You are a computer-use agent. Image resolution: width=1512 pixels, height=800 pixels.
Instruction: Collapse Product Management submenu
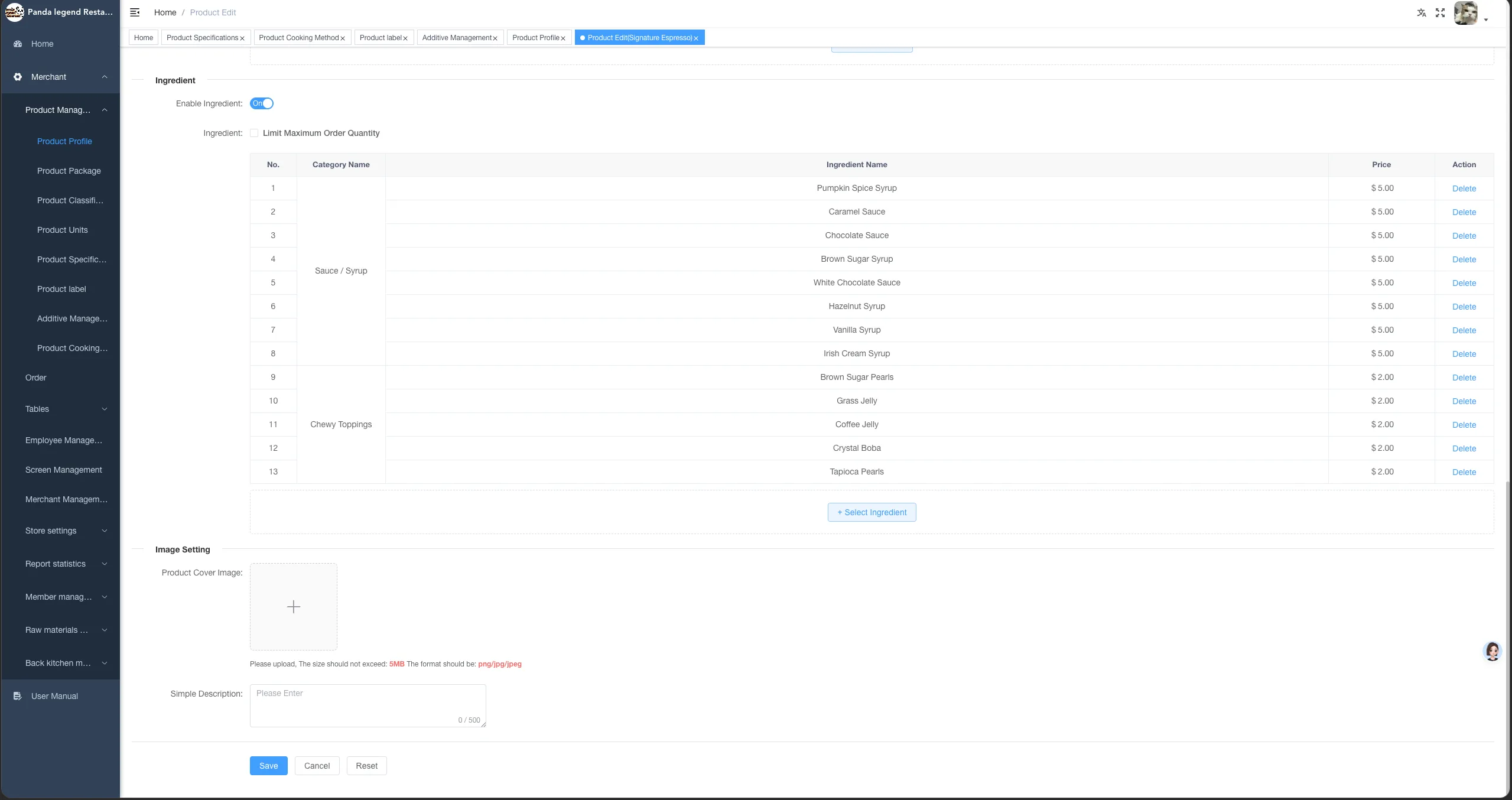(x=105, y=110)
